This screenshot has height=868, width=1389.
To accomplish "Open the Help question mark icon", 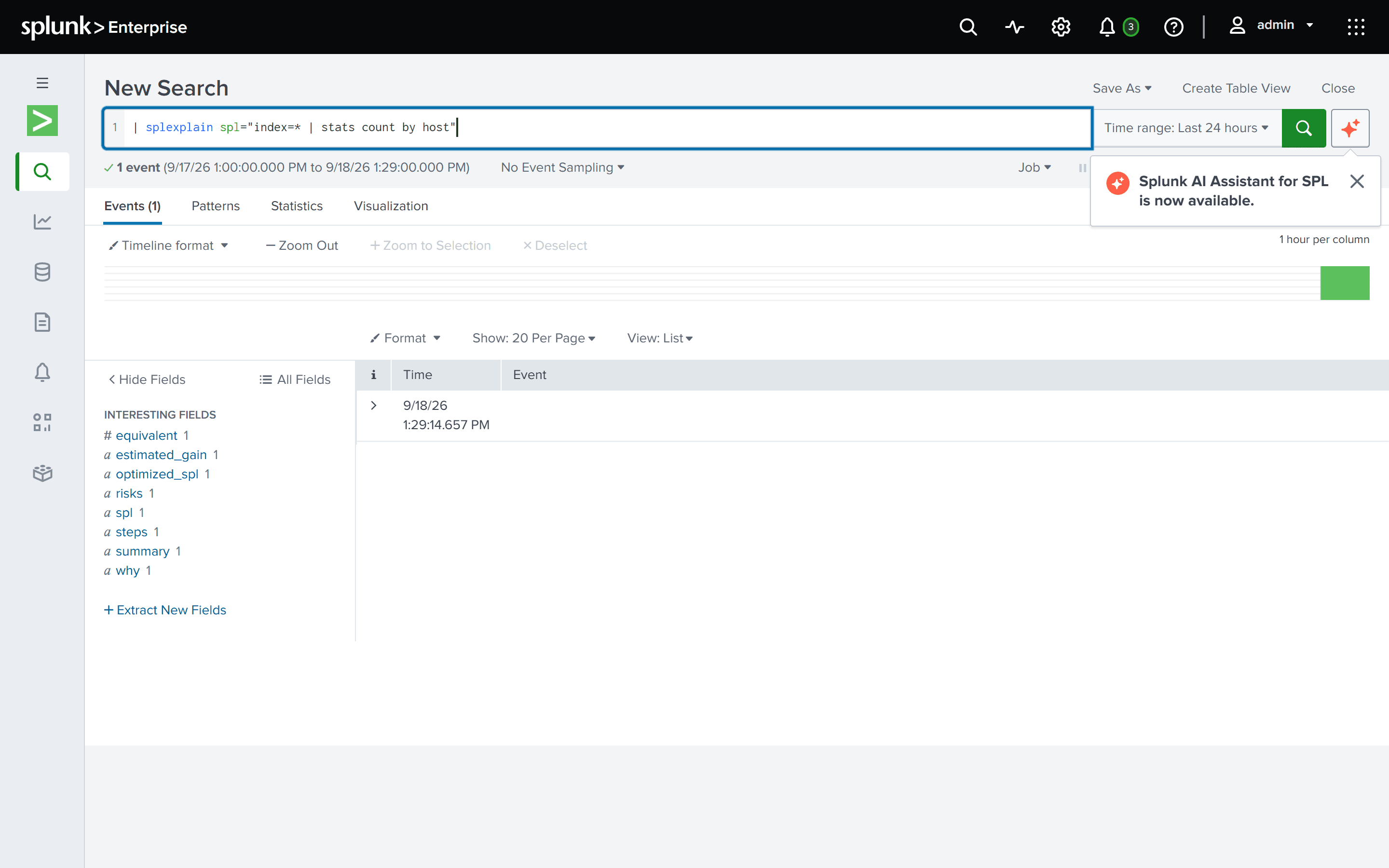I will click(x=1174, y=27).
